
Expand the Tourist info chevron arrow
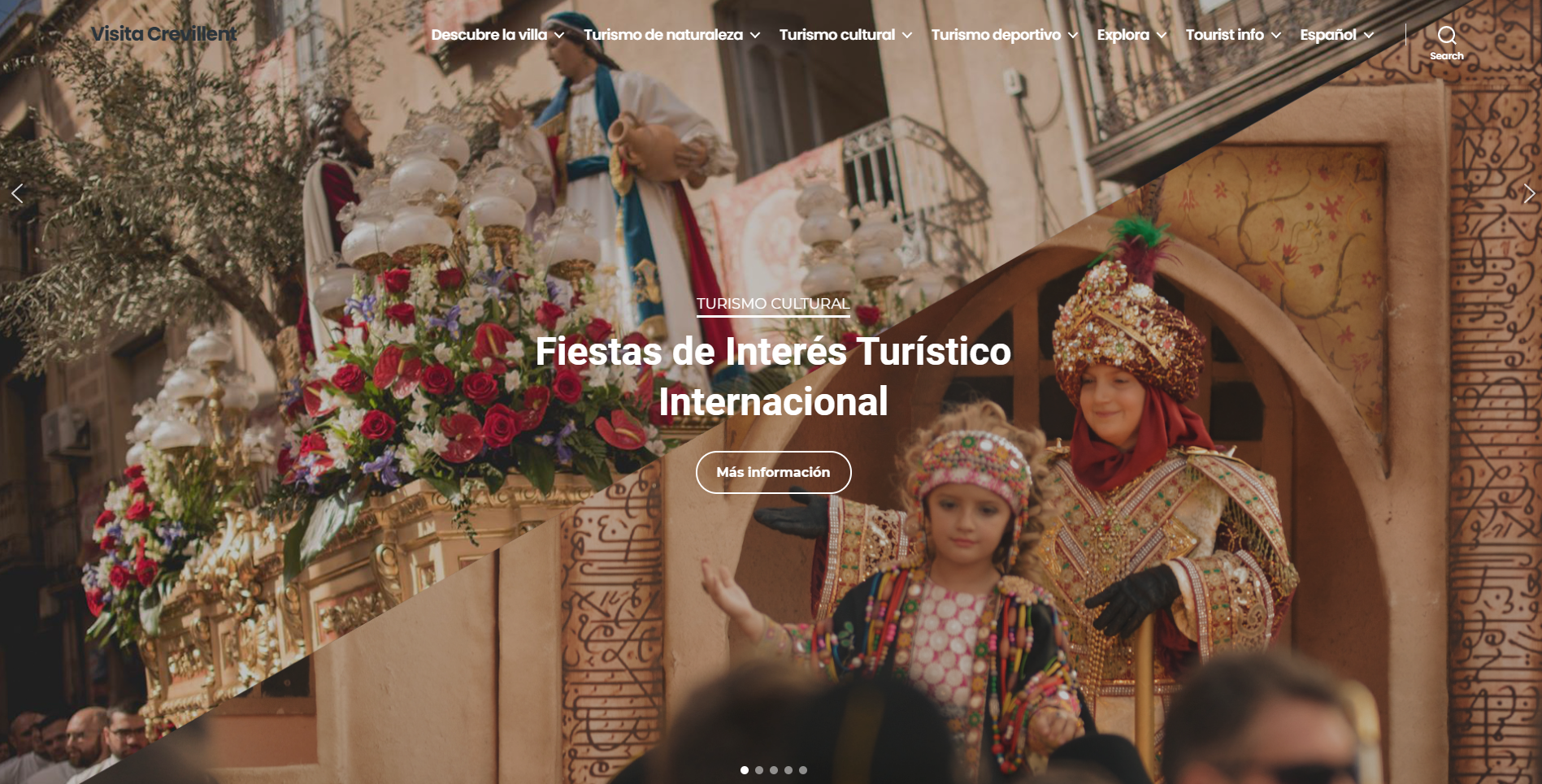[x=1276, y=36]
